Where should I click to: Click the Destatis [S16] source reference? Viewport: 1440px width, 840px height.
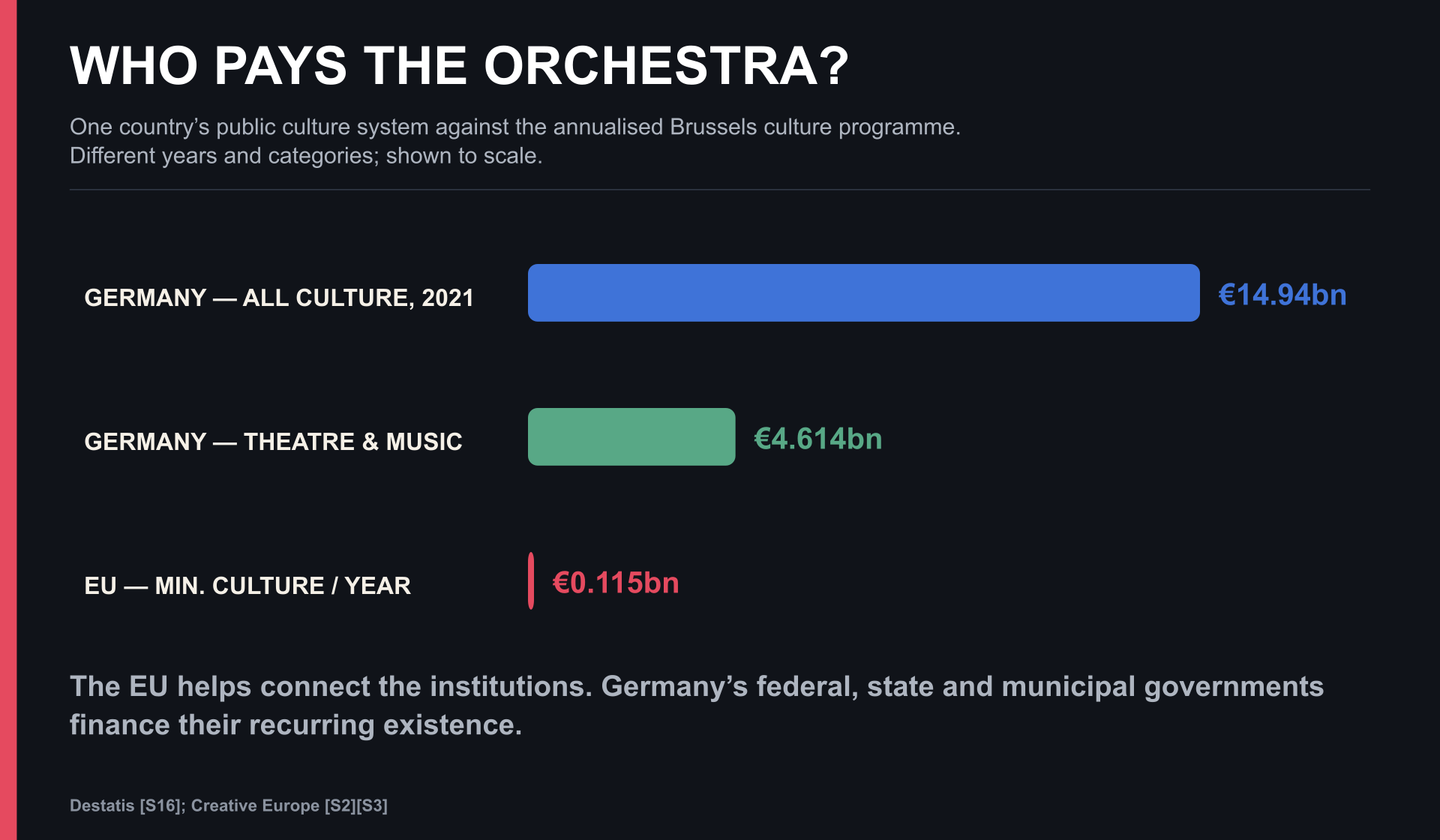(125, 805)
